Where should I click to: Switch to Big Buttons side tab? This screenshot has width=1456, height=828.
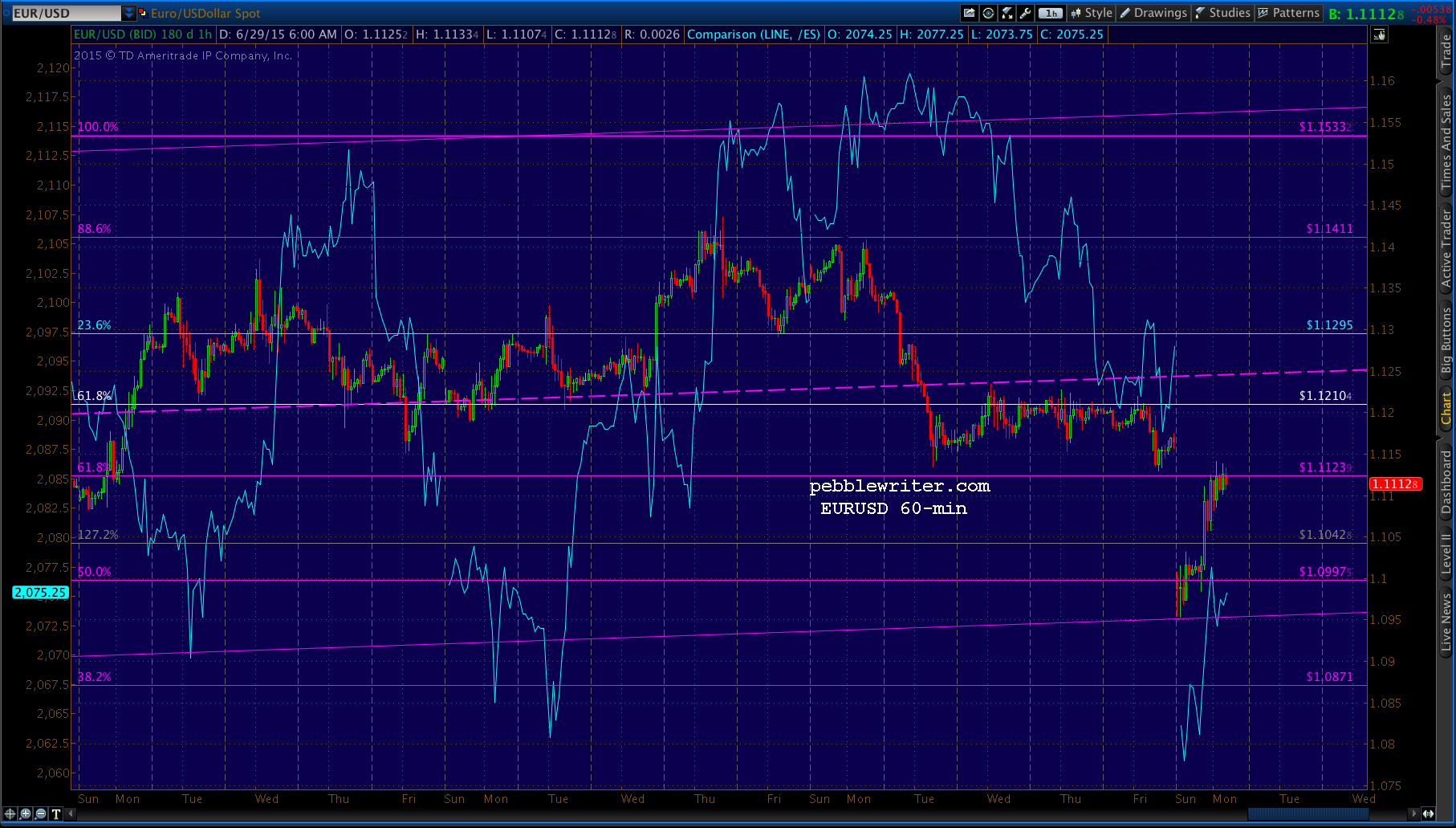coord(1446,341)
